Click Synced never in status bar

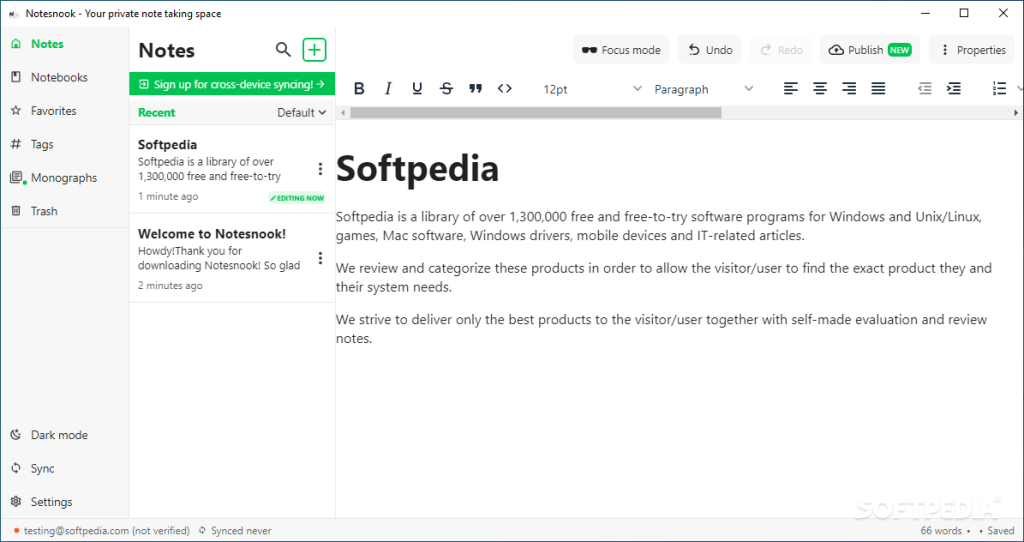tap(235, 530)
